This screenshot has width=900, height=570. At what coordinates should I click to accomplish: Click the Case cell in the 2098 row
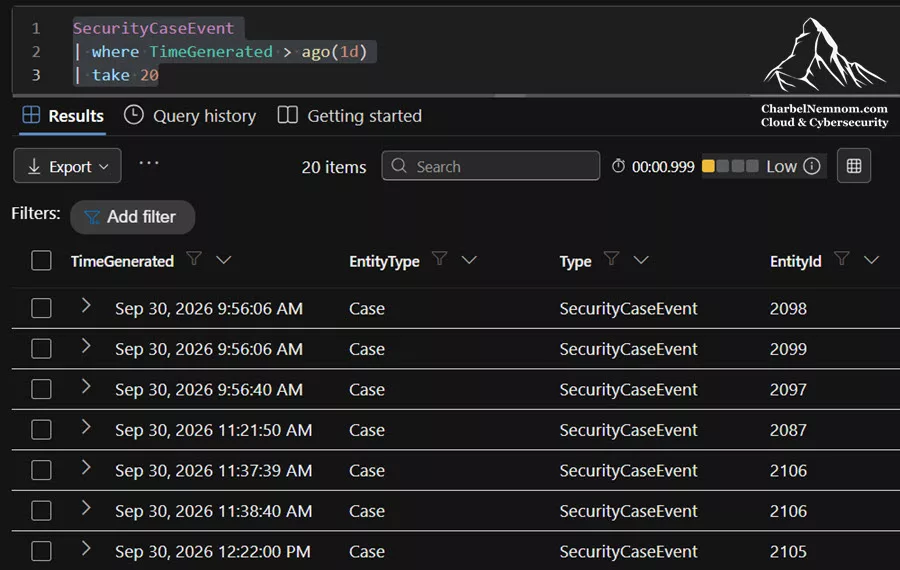point(367,309)
